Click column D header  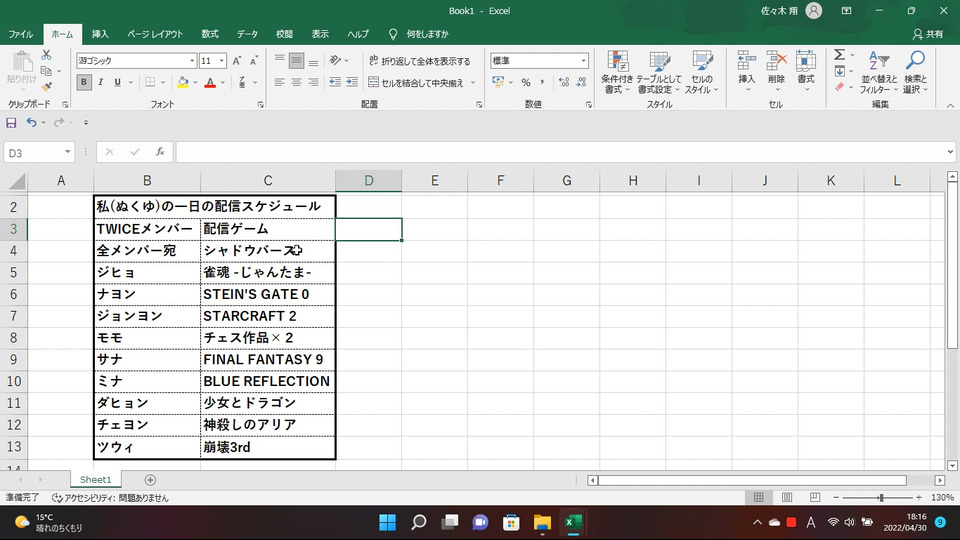(x=369, y=181)
